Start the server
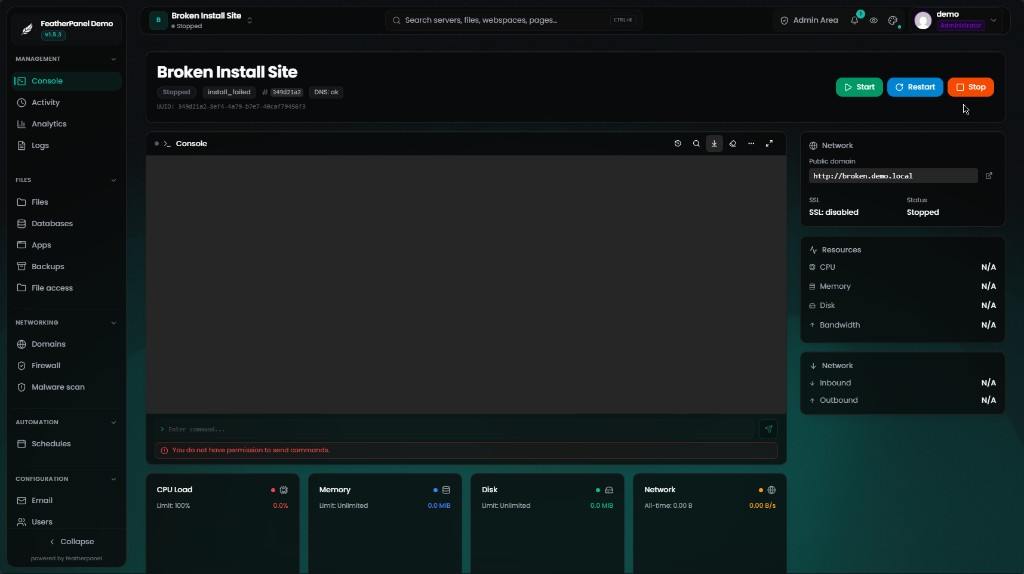 (x=859, y=87)
